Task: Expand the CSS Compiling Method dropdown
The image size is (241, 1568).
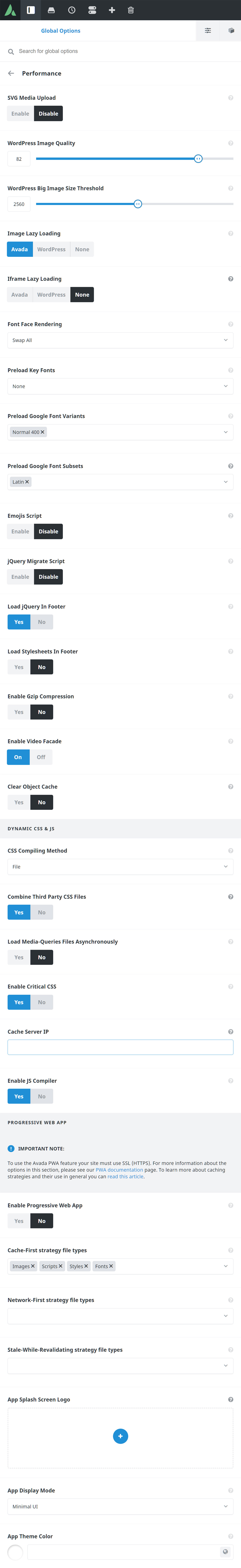Action: click(x=120, y=867)
